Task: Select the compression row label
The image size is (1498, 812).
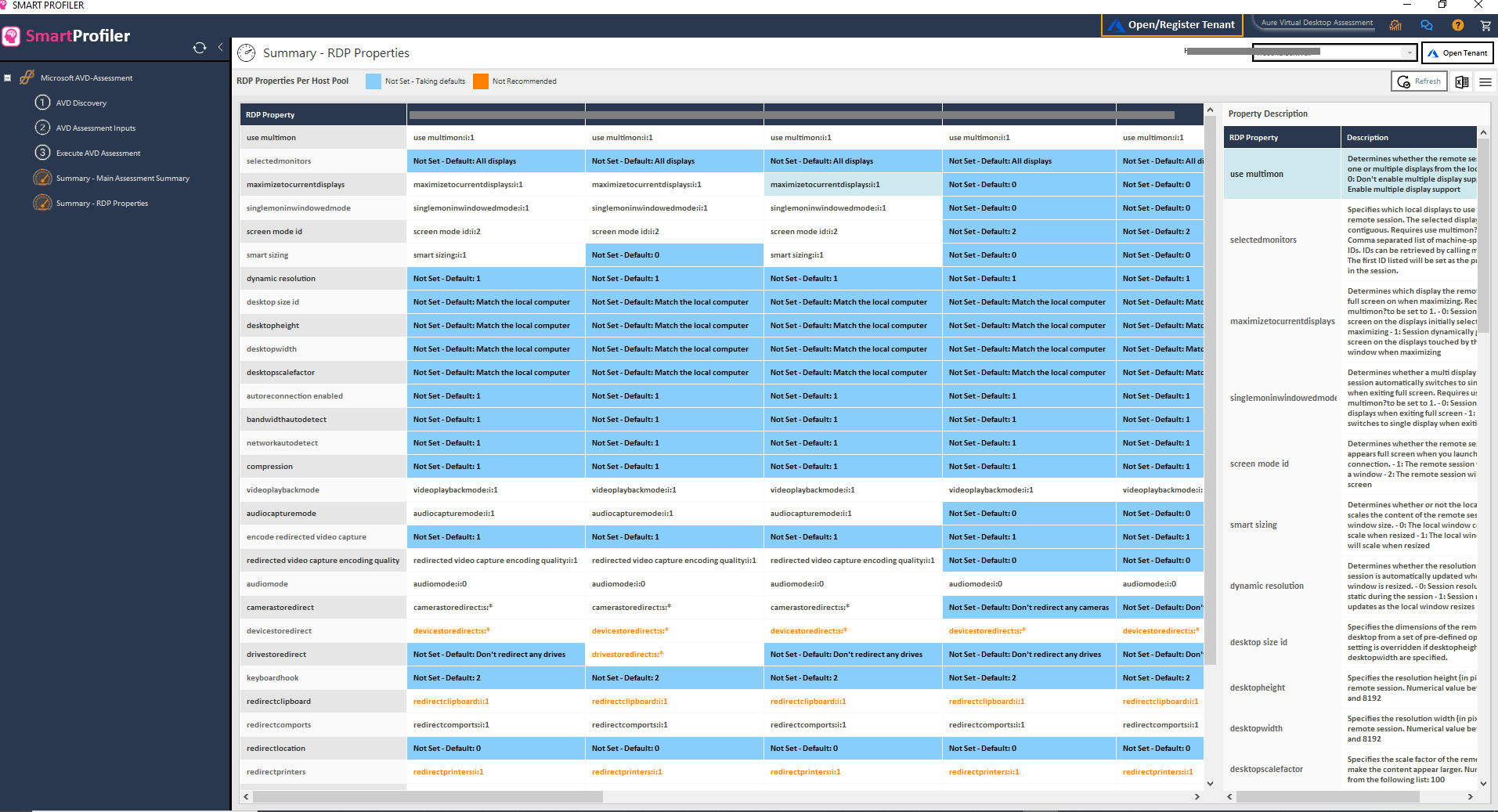Action: click(323, 466)
